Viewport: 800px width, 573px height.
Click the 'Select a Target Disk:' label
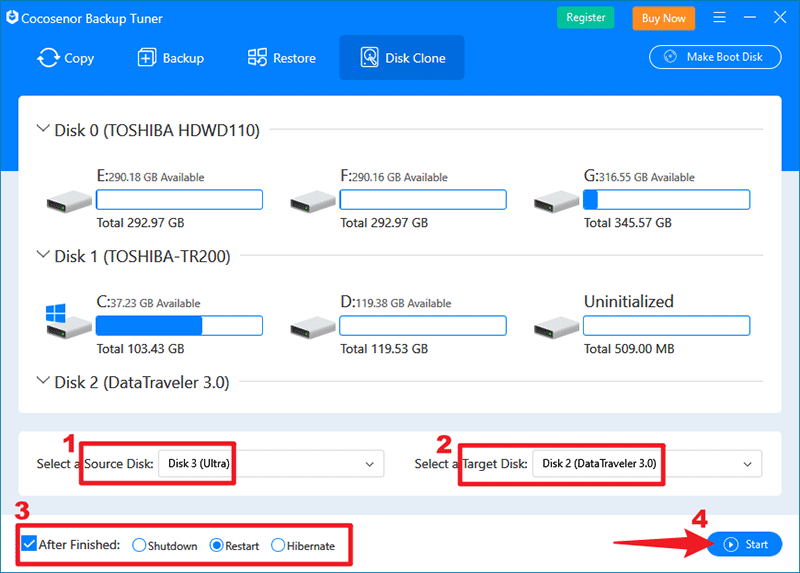[471, 464]
